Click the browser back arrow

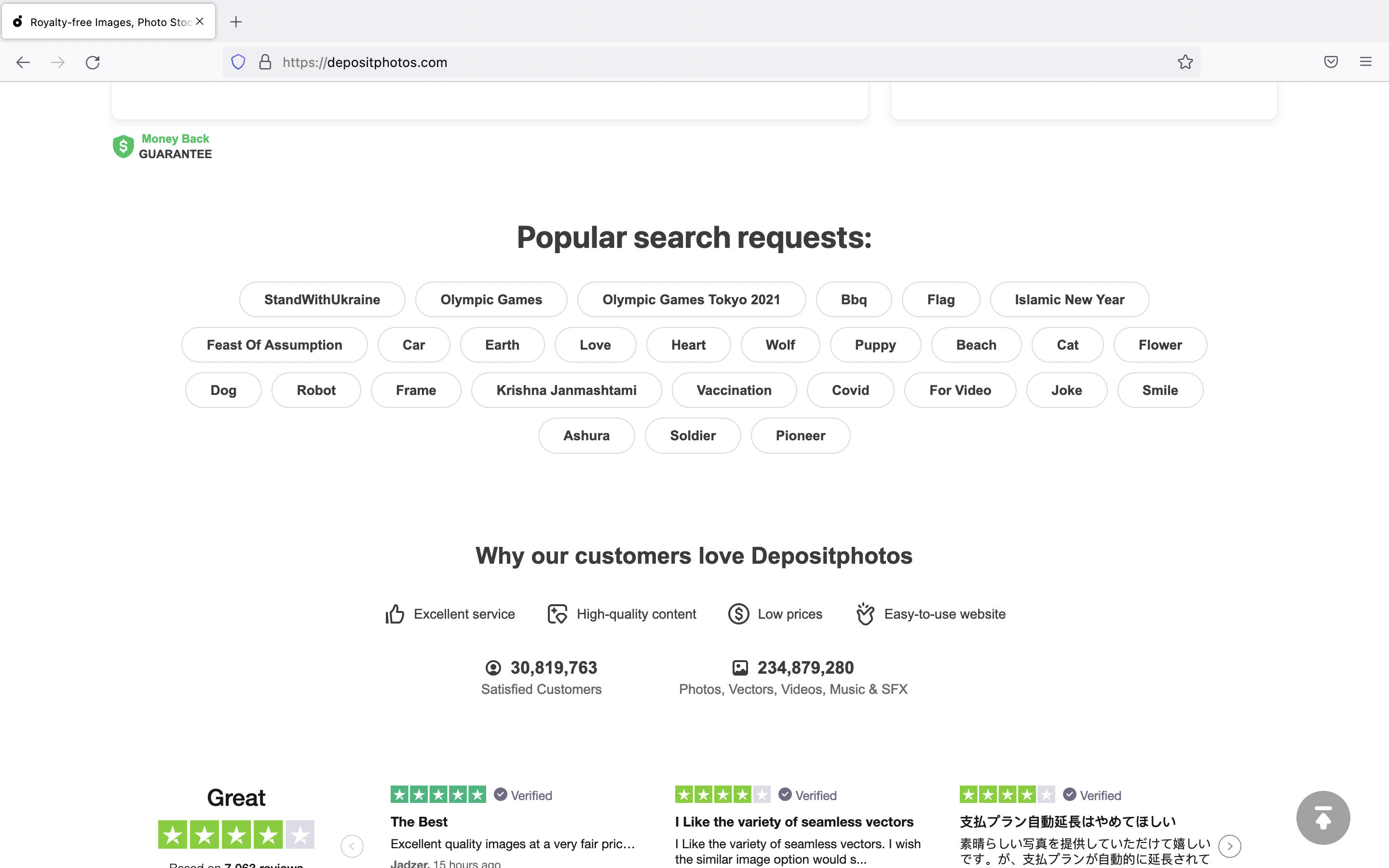23,62
